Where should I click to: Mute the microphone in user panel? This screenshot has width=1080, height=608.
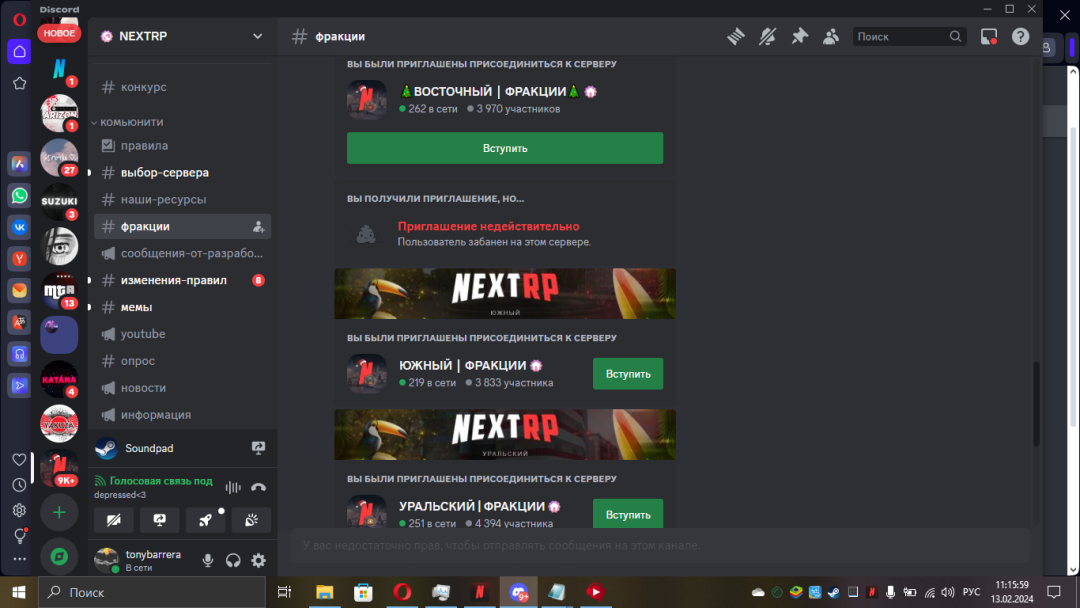click(207, 560)
